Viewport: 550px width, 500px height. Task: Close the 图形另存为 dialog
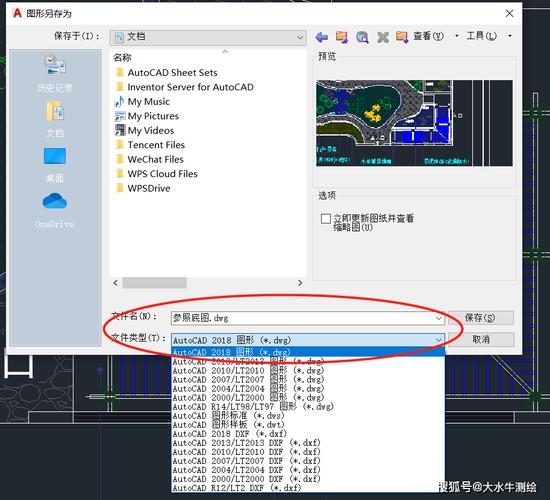[509, 13]
